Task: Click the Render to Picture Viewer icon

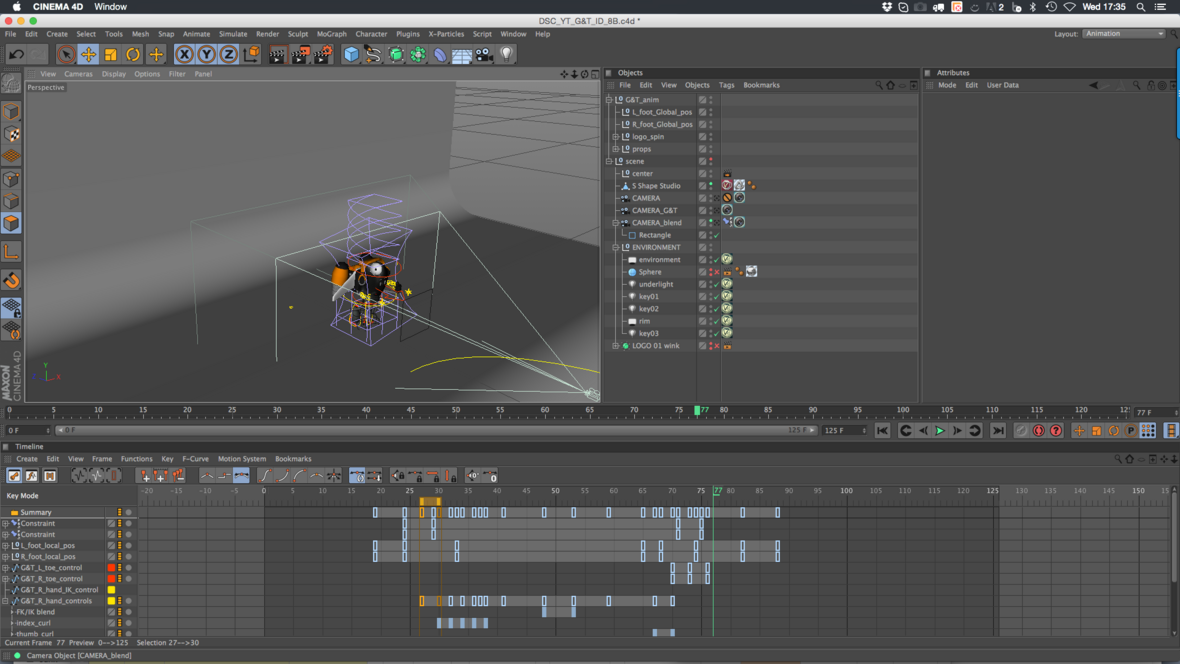Action: point(299,55)
